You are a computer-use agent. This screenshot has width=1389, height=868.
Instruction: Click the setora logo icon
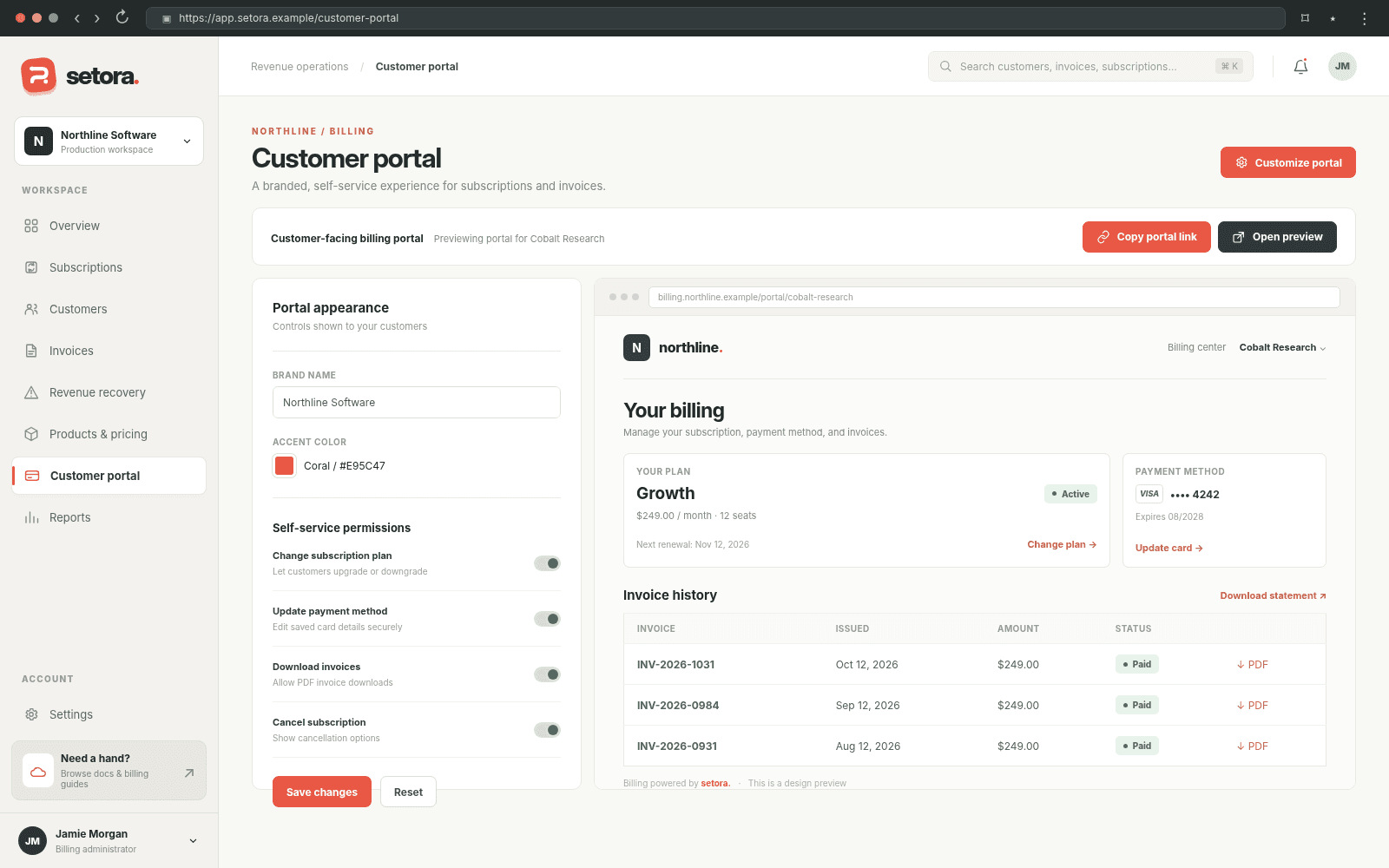[39, 76]
